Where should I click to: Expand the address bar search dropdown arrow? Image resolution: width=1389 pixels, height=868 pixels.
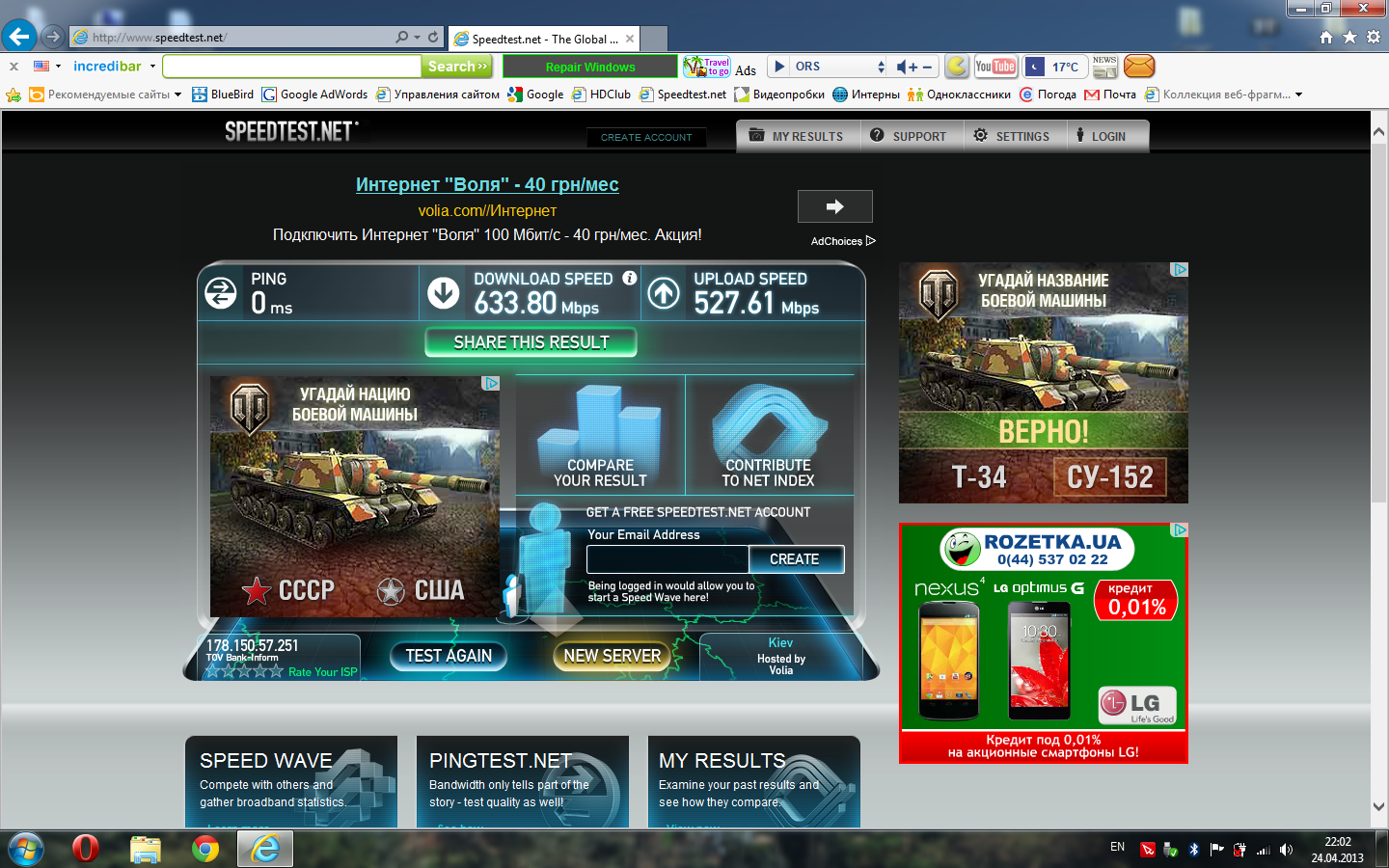coord(417,38)
